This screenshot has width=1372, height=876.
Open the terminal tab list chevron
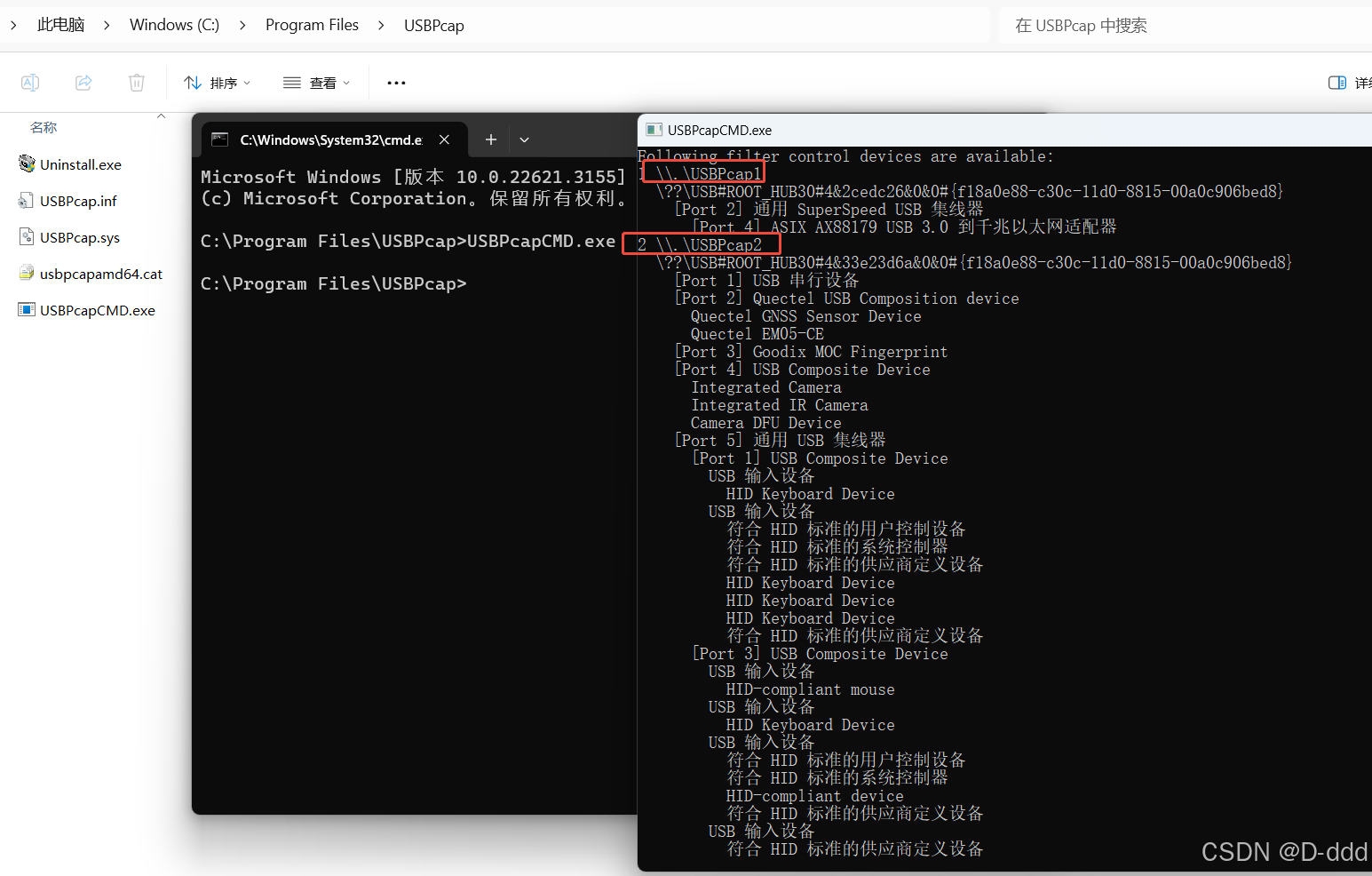pyautogui.click(x=524, y=139)
